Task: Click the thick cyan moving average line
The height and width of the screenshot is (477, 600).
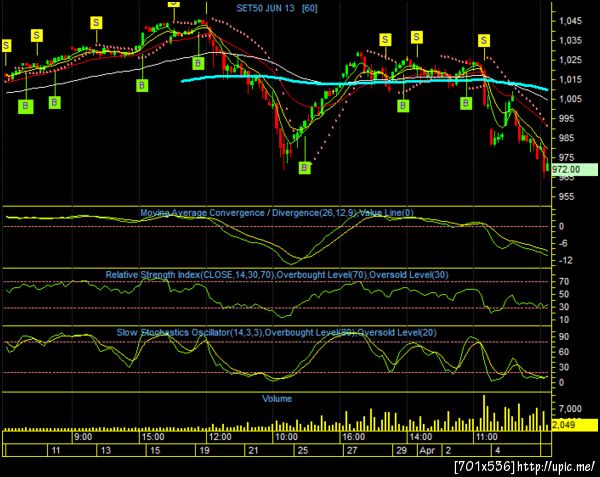Action: (x=364, y=81)
